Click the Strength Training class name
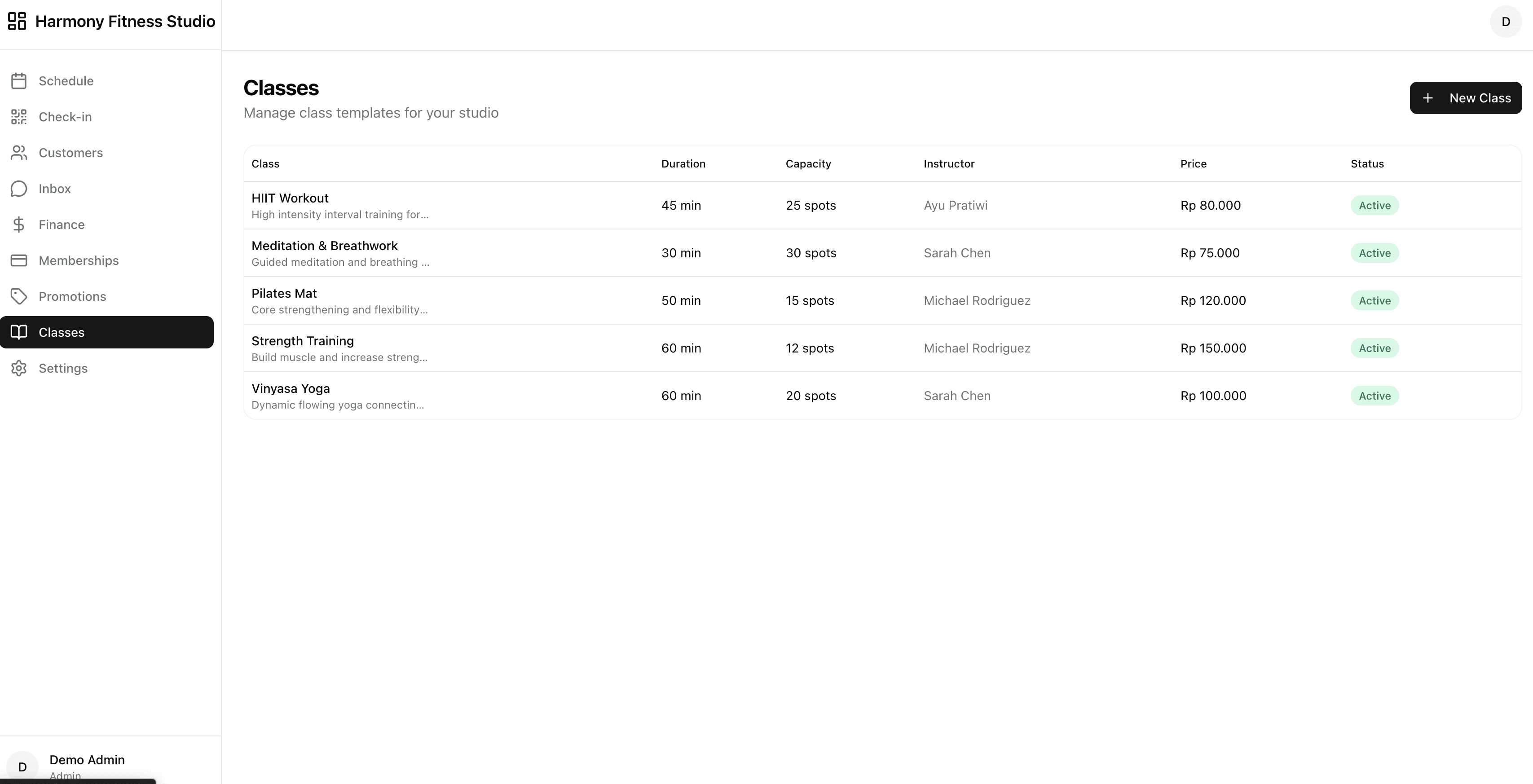1533x784 pixels. pyautogui.click(x=302, y=341)
